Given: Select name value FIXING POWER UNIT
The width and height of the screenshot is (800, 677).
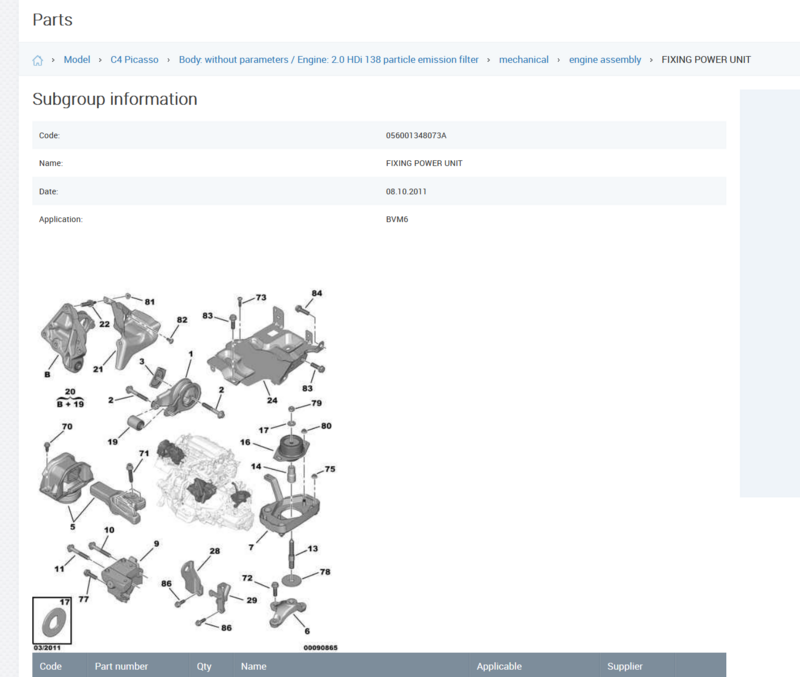Looking at the screenshot, I should (x=424, y=163).
